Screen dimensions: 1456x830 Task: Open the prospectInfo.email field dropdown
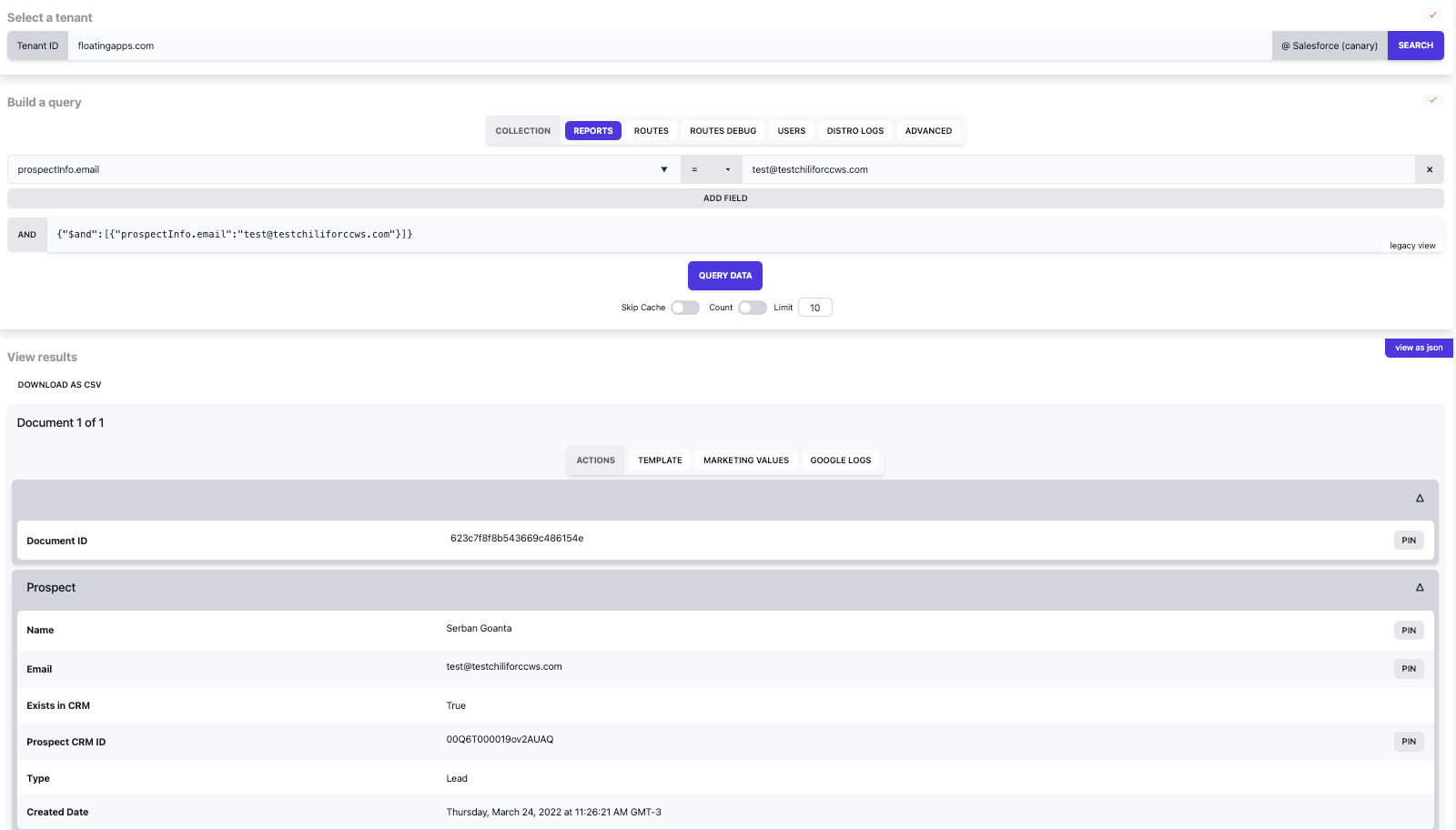[x=343, y=169]
